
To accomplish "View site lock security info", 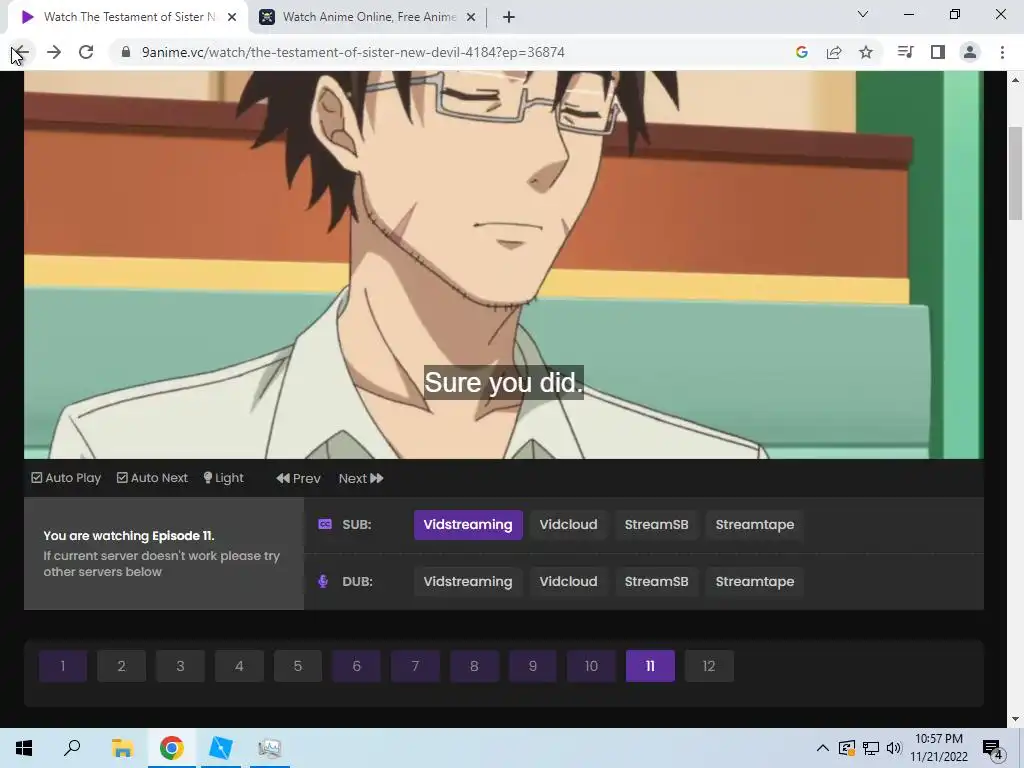I will pyautogui.click(x=126, y=52).
